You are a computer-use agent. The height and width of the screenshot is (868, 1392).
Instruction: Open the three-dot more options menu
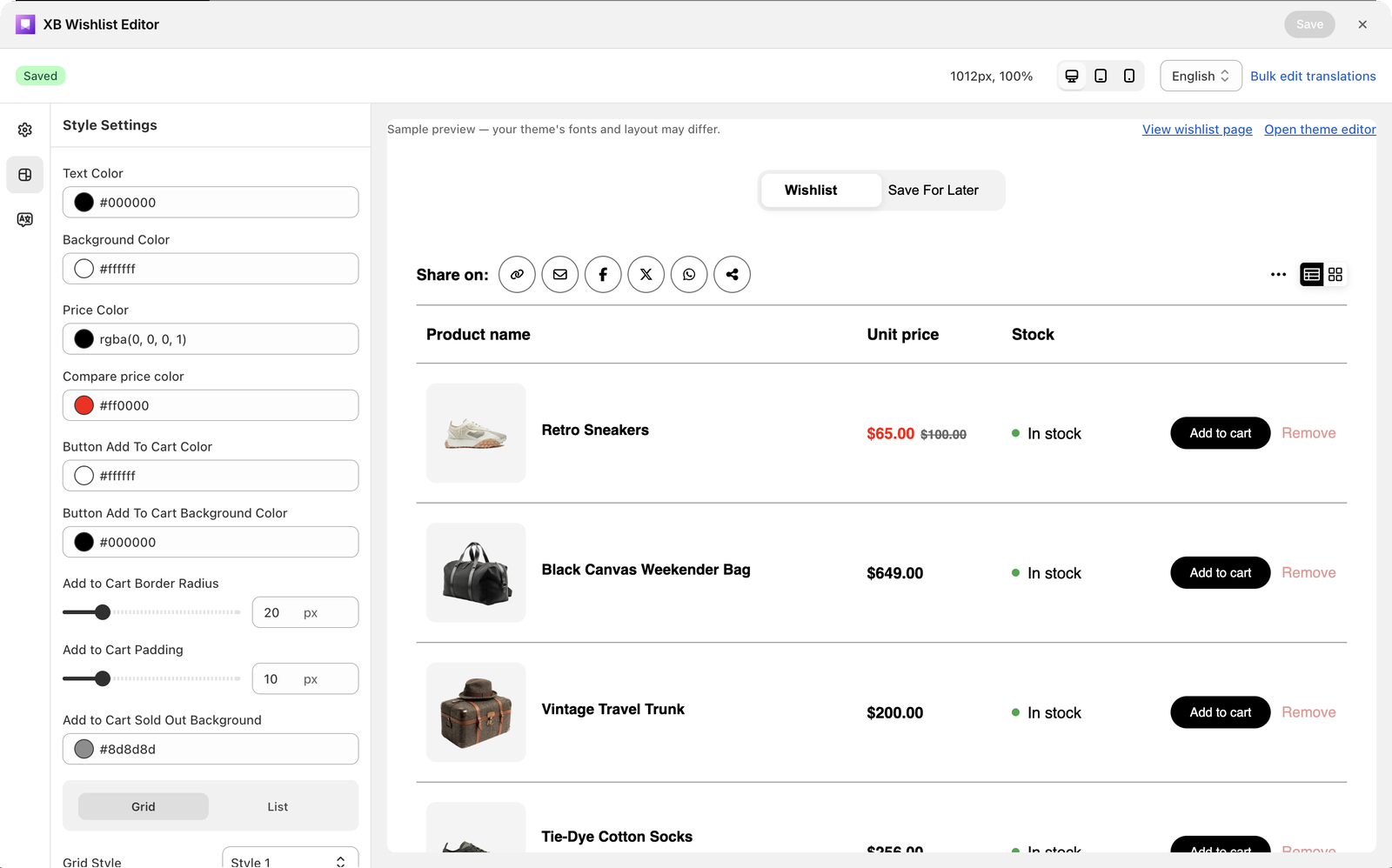(1278, 275)
